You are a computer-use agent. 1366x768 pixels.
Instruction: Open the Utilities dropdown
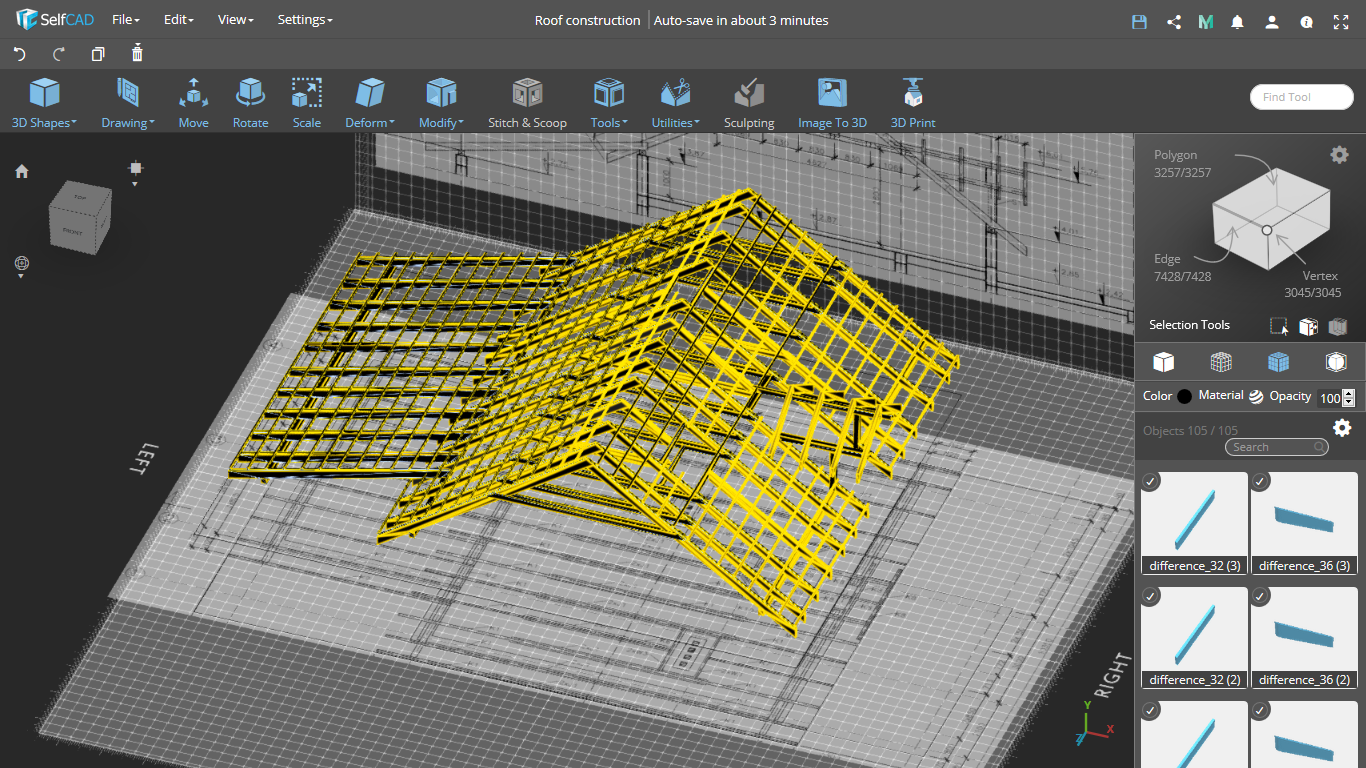click(676, 104)
